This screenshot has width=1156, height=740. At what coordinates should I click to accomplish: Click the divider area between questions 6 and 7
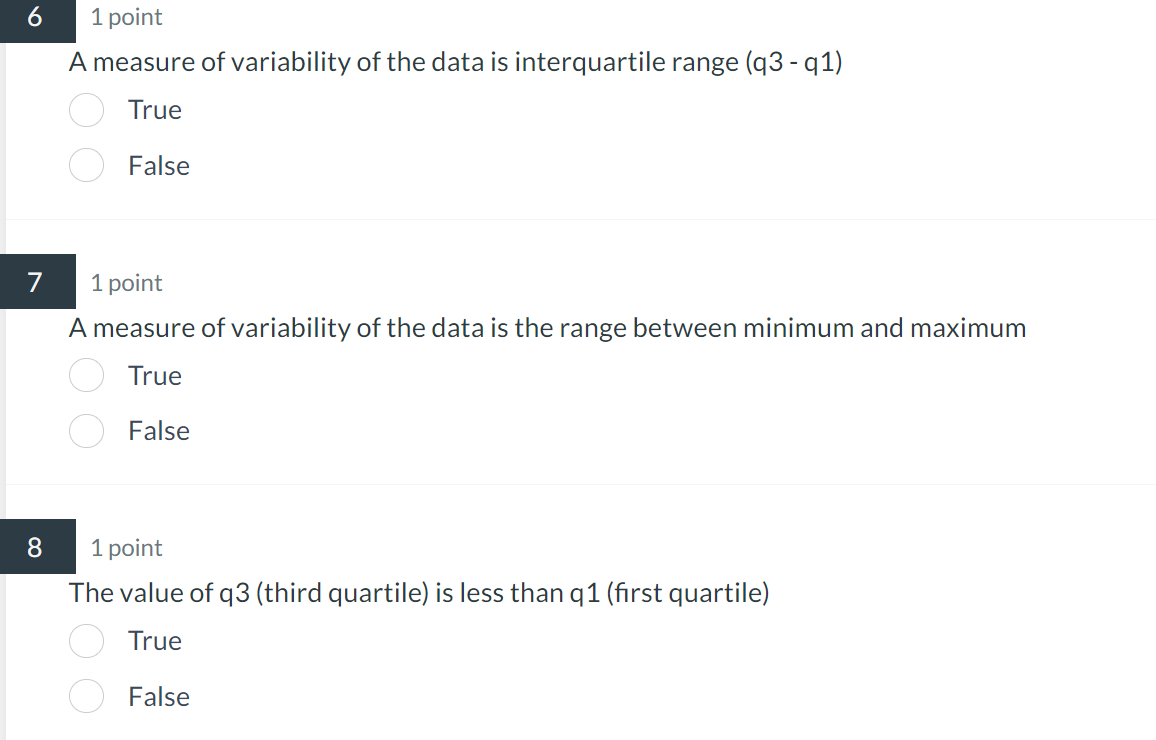coord(578,219)
